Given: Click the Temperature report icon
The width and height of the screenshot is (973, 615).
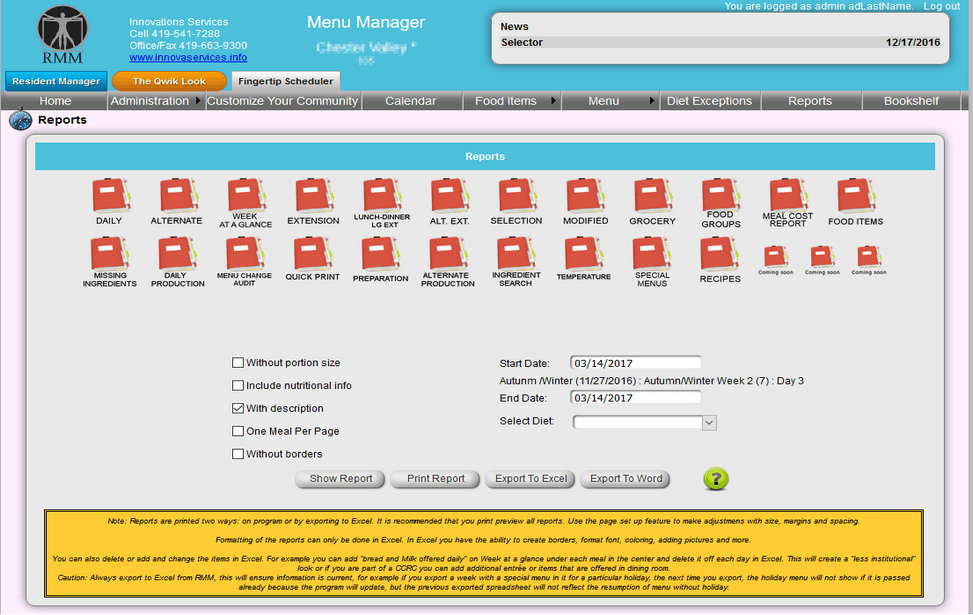Looking at the screenshot, I should [x=584, y=255].
